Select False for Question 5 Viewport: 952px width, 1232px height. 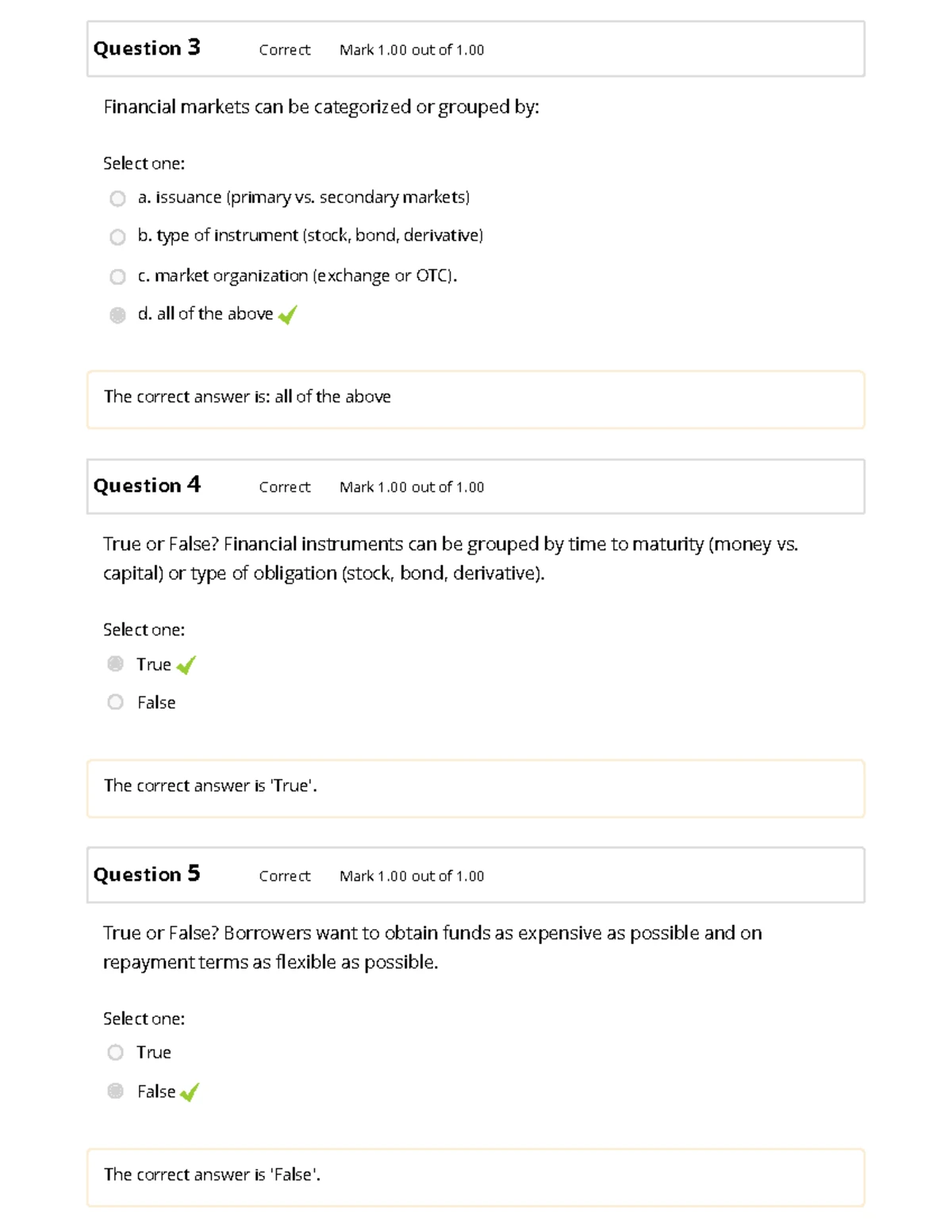[117, 1091]
